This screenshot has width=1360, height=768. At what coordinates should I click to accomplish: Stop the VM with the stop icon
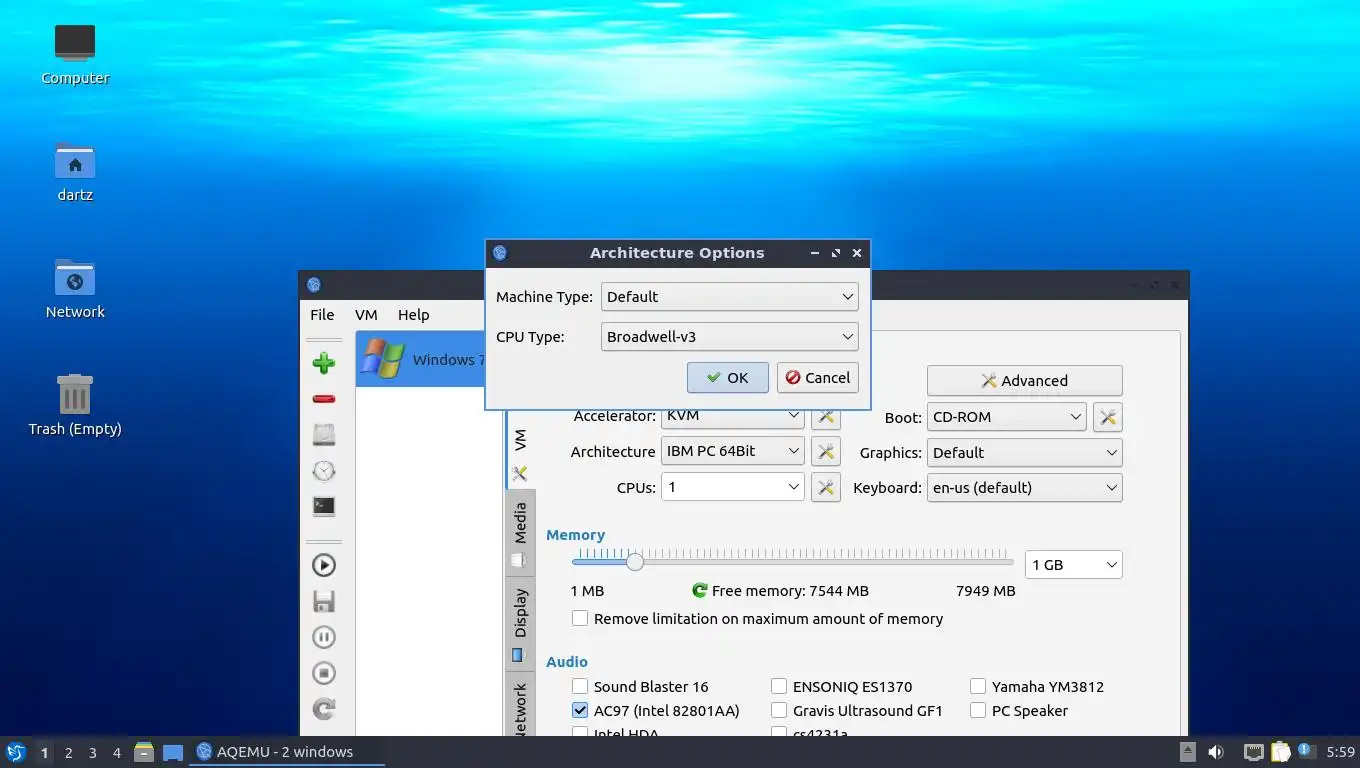click(323, 673)
